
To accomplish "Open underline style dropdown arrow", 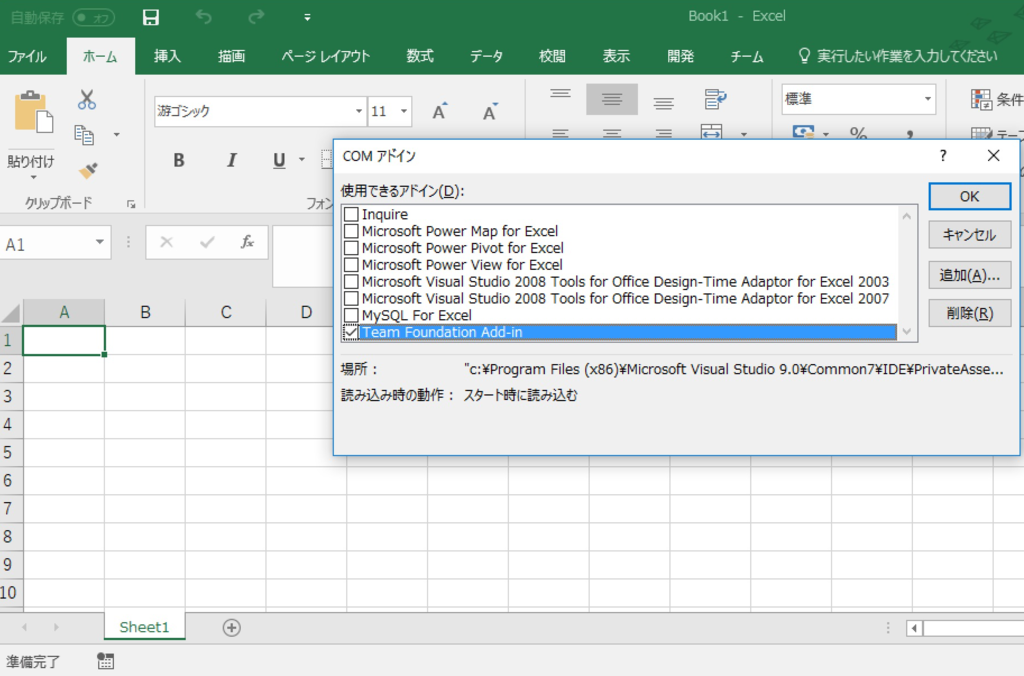I will (302, 159).
